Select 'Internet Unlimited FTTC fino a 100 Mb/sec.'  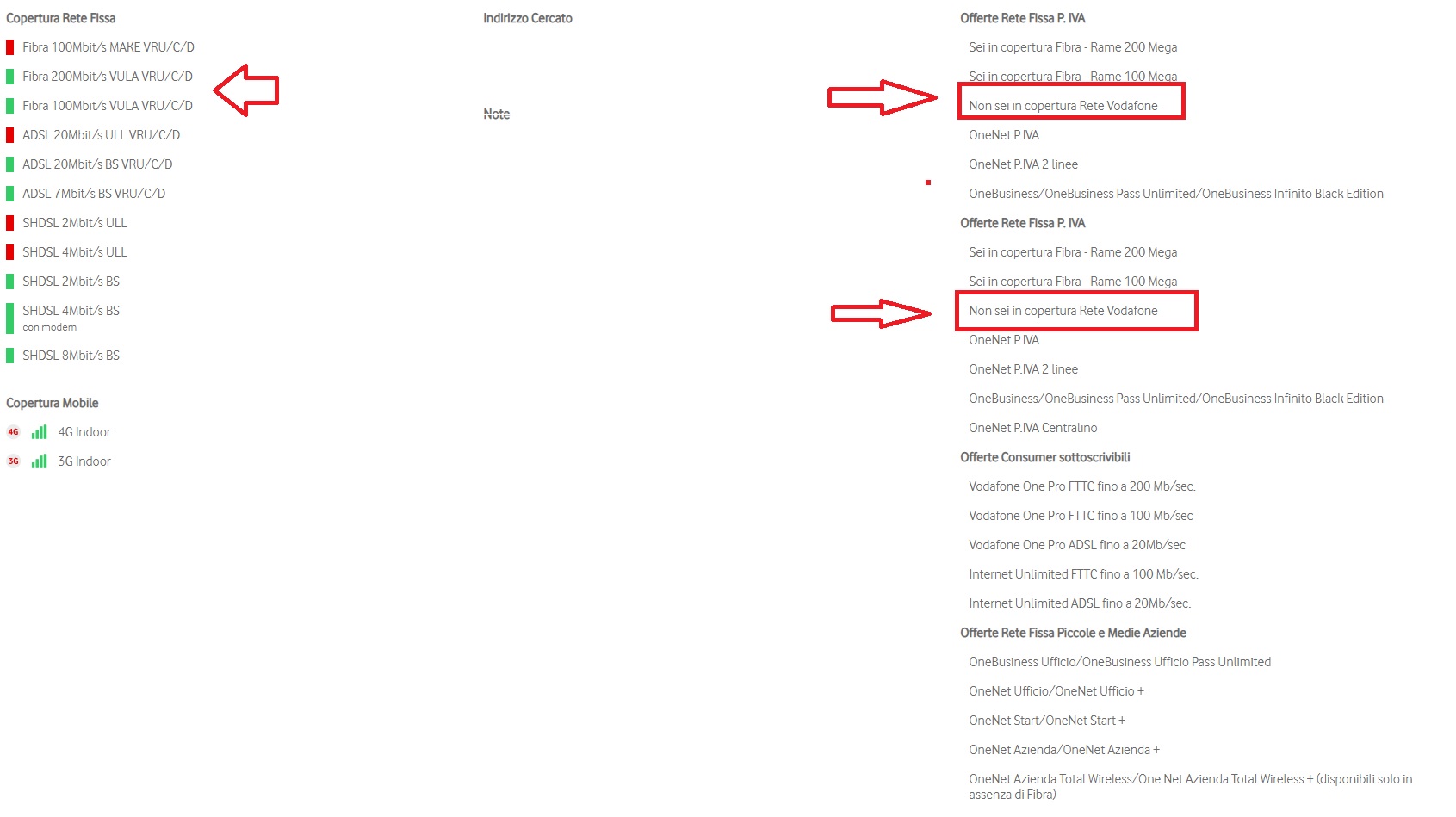(x=1084, y=574)
